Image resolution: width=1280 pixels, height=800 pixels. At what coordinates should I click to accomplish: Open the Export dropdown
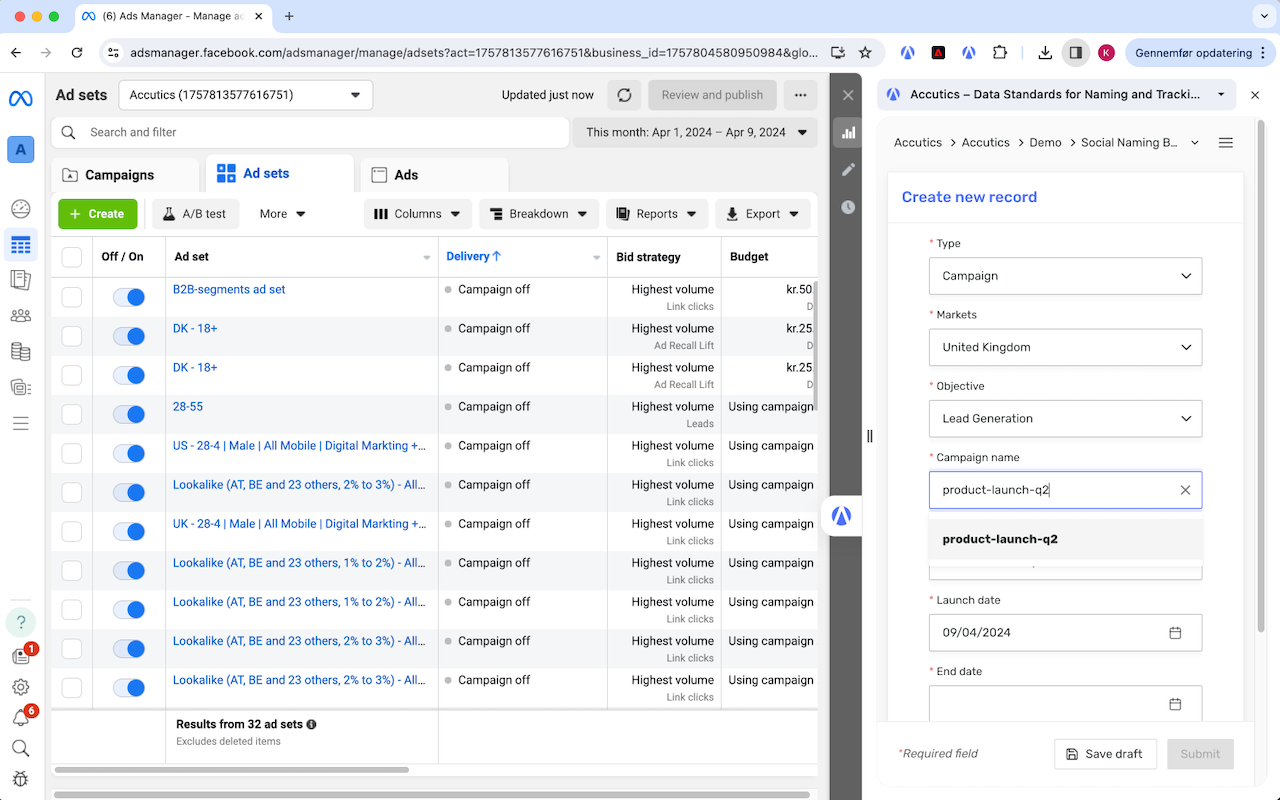763,214
